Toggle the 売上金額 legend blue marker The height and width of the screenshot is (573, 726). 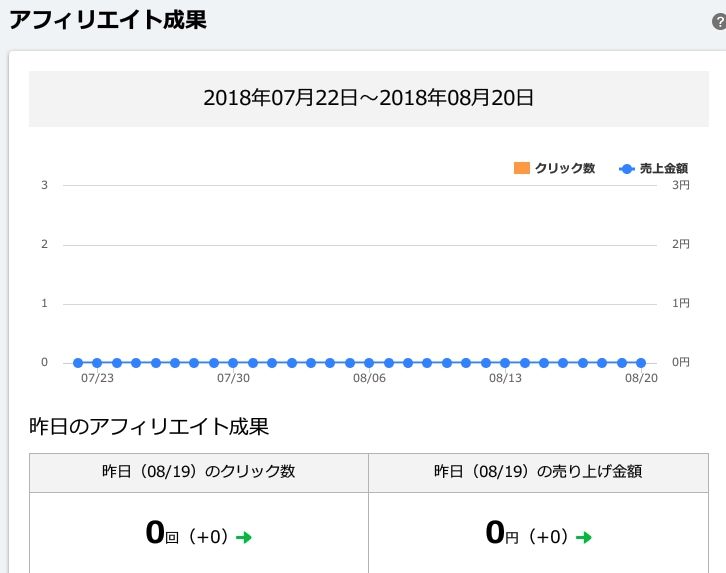pyautogui.click(x=626, y=169)
